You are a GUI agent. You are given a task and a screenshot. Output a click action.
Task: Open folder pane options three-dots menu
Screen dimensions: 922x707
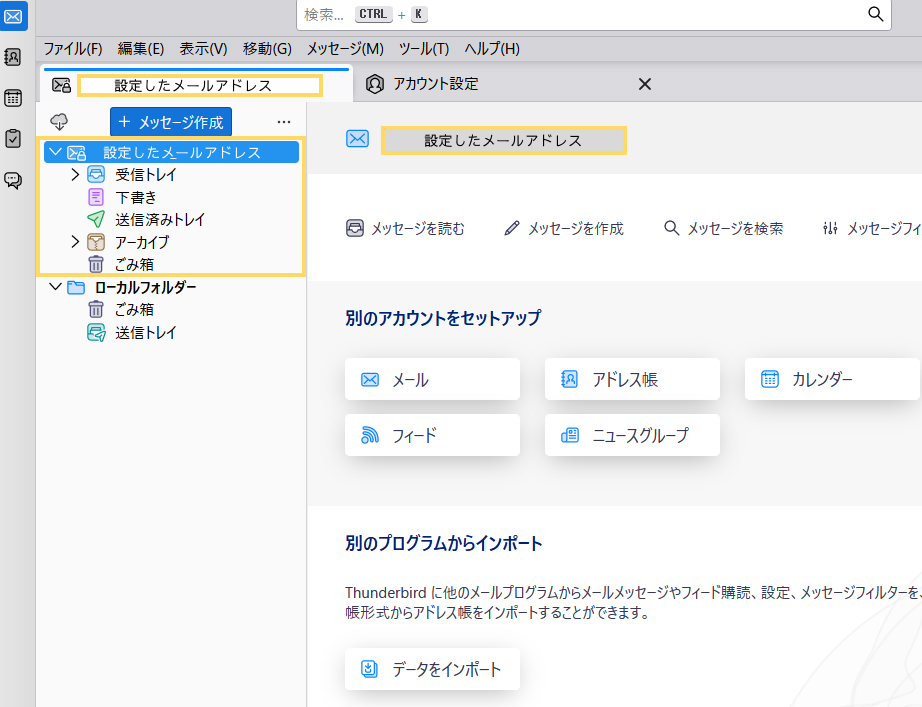(x=283, y=122)
